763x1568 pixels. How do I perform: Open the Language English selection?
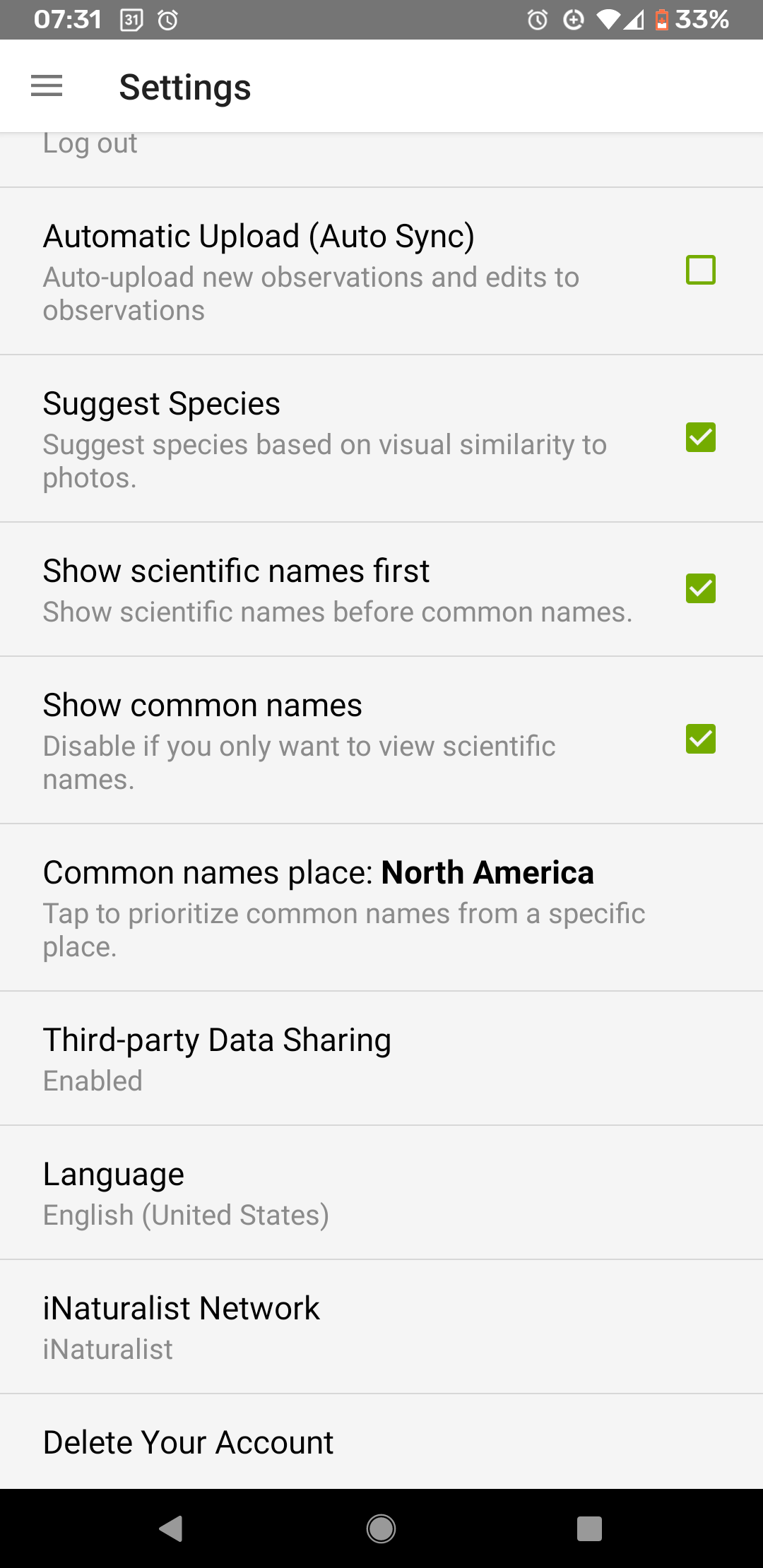coord(381,1193)
